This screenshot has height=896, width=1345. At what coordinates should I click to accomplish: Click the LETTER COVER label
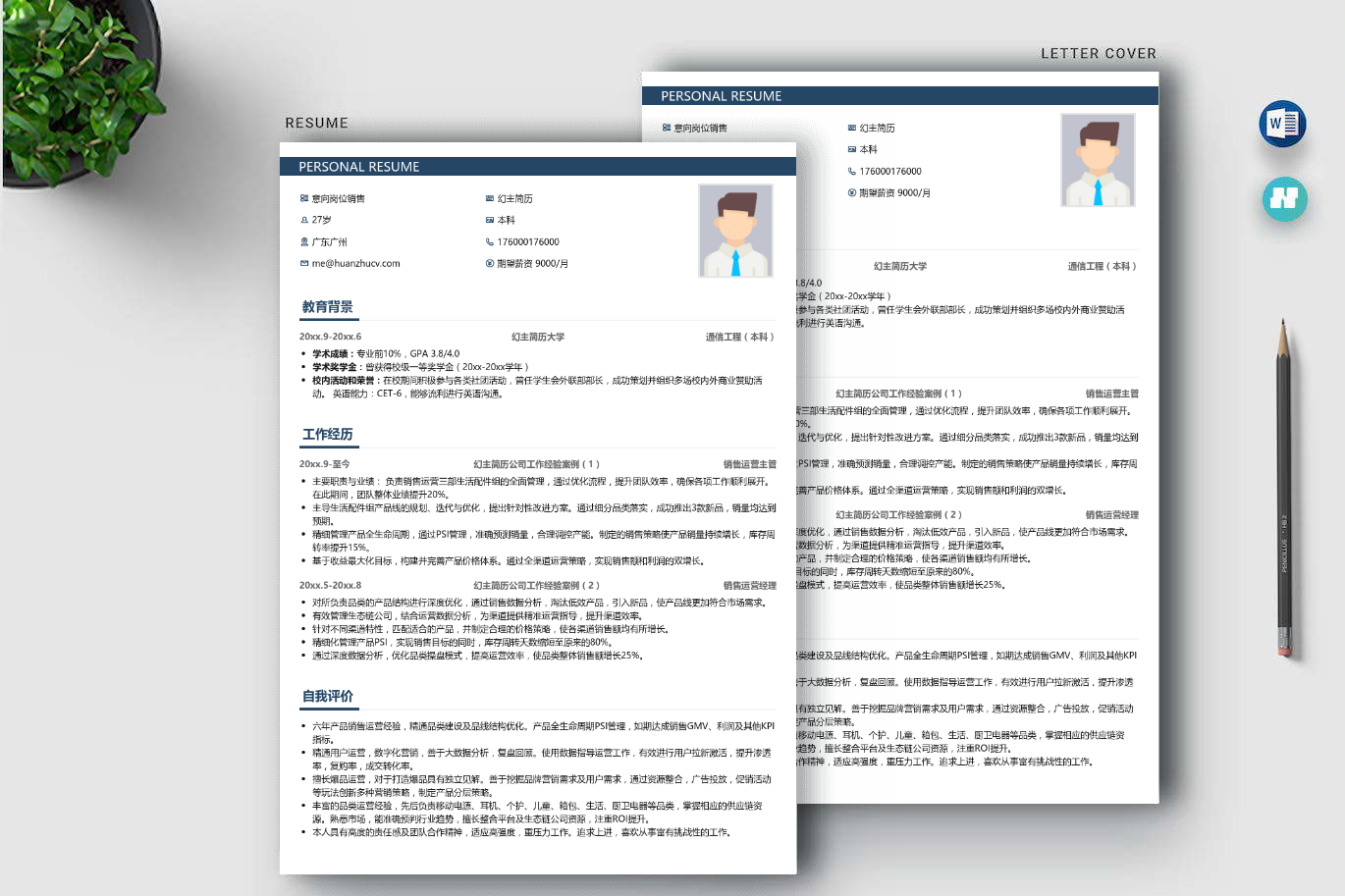click(1099, 54)
